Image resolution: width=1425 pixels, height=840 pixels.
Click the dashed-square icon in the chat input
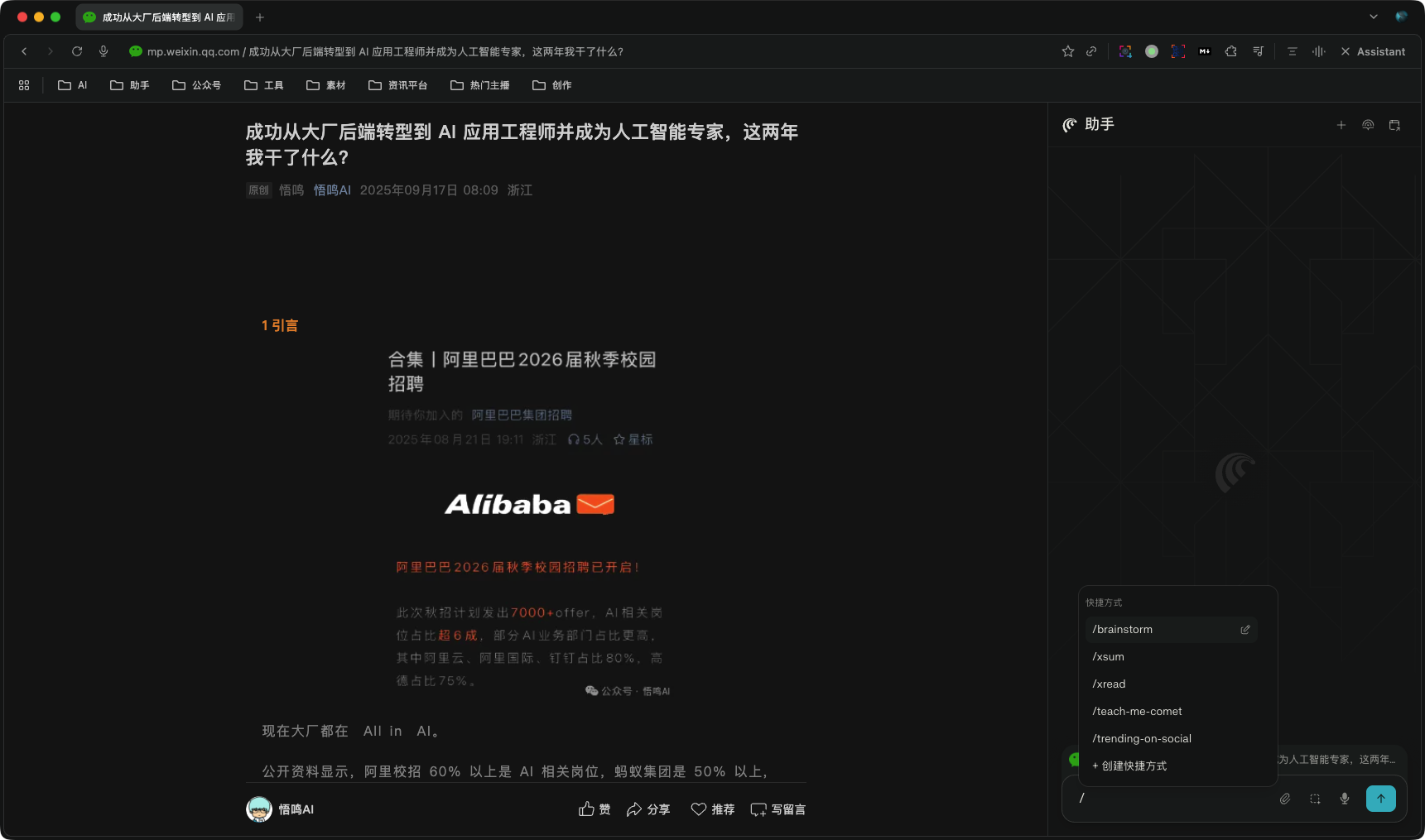point(1315,799)
